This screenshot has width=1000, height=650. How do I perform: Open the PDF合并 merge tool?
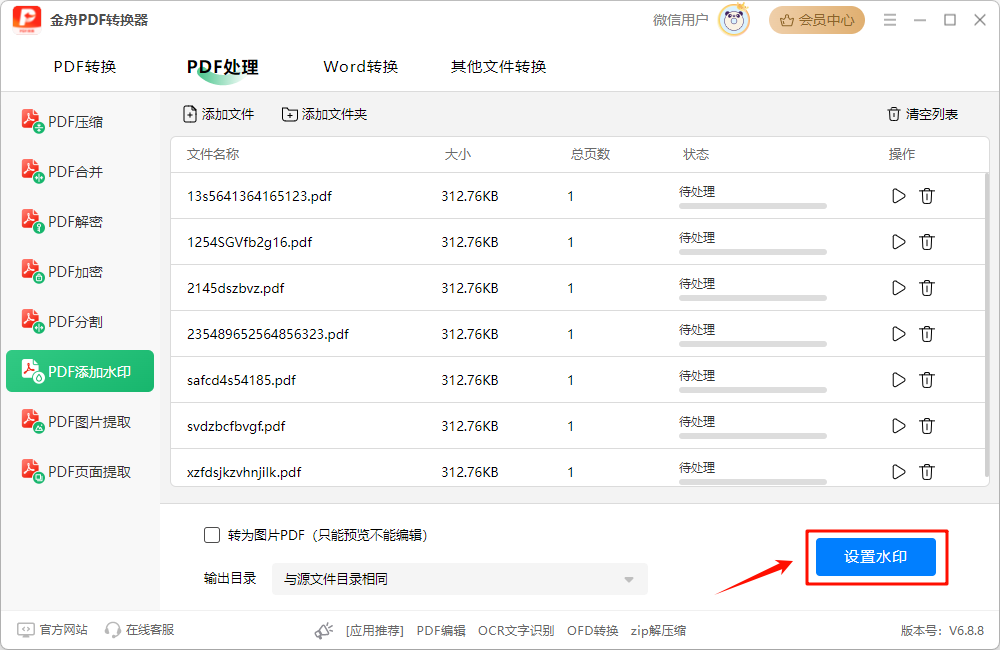click(80, 171)
